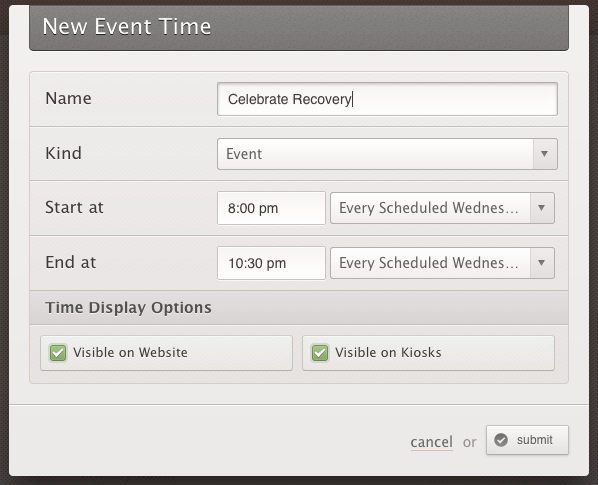Viewport: 598px width, 485px height.
Task: Click the Kind label
Action: click(x=63, y=153)
